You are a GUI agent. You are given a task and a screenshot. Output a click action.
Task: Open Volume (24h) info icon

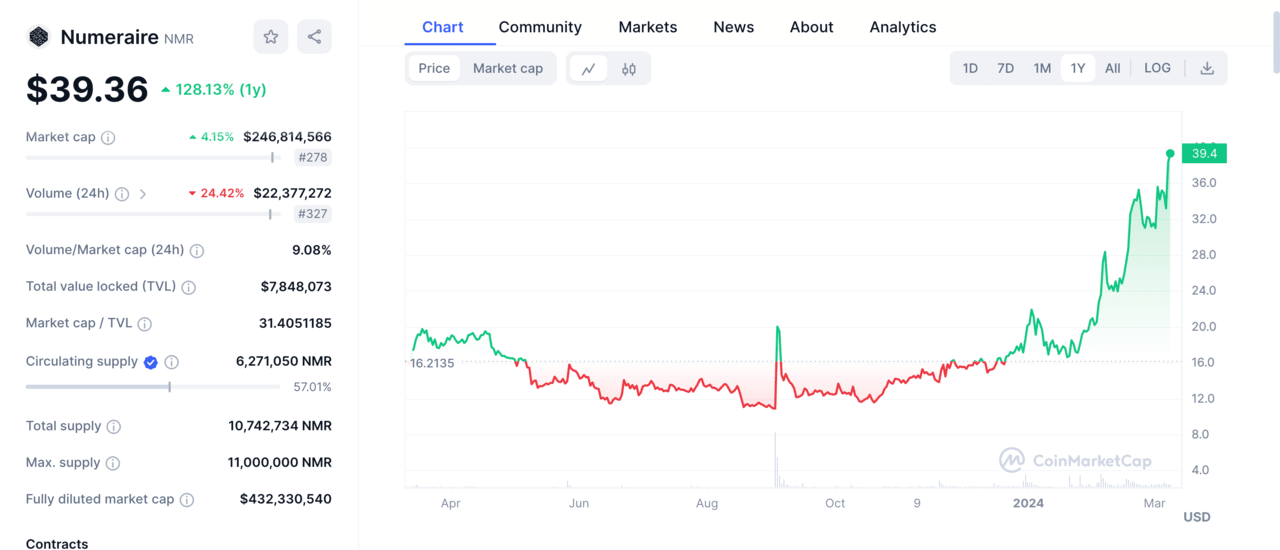(122, 194)
